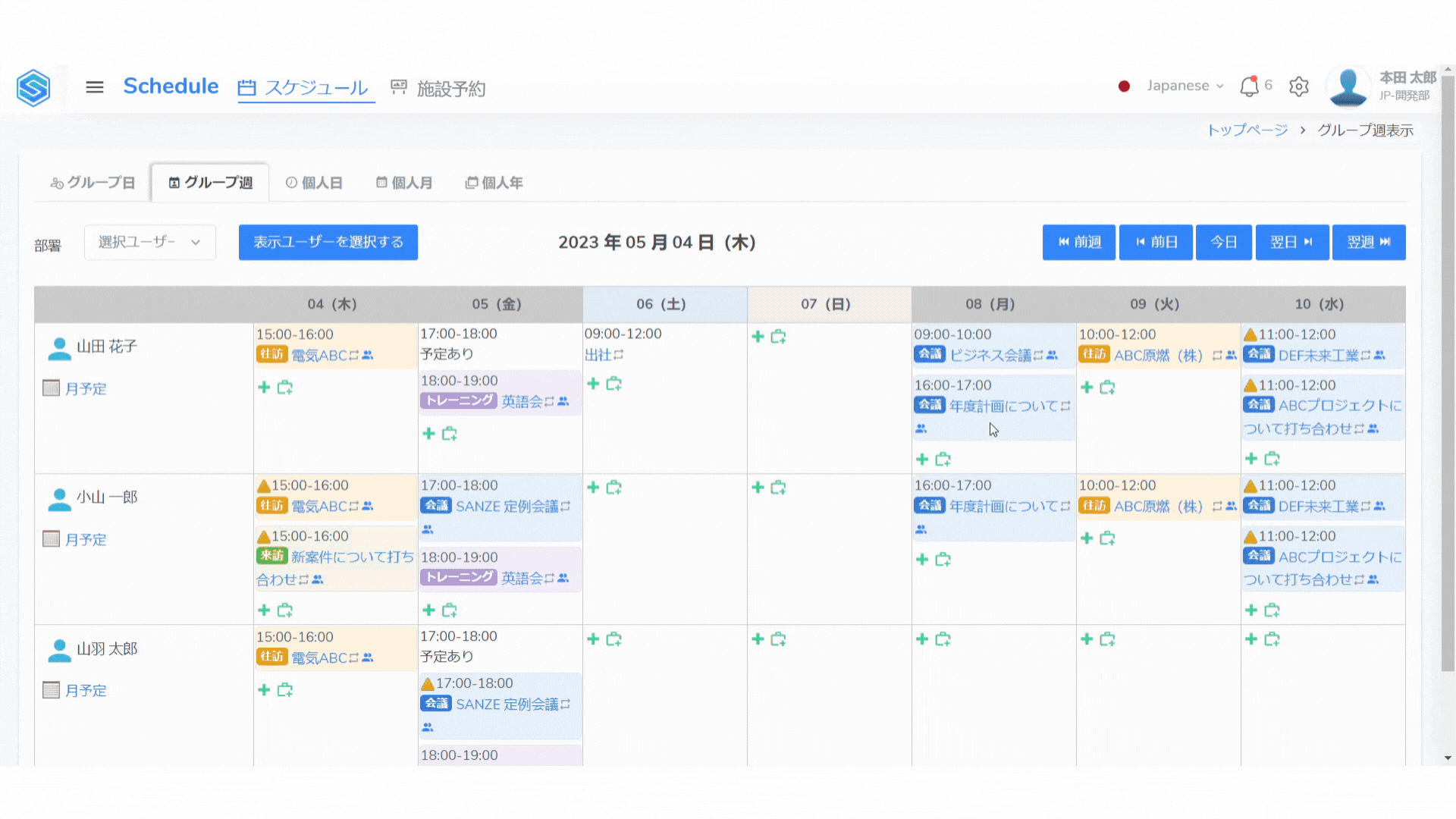Click the notification bell icon
Viewport: 1456px width, 819px height.
click(1249, 86)
